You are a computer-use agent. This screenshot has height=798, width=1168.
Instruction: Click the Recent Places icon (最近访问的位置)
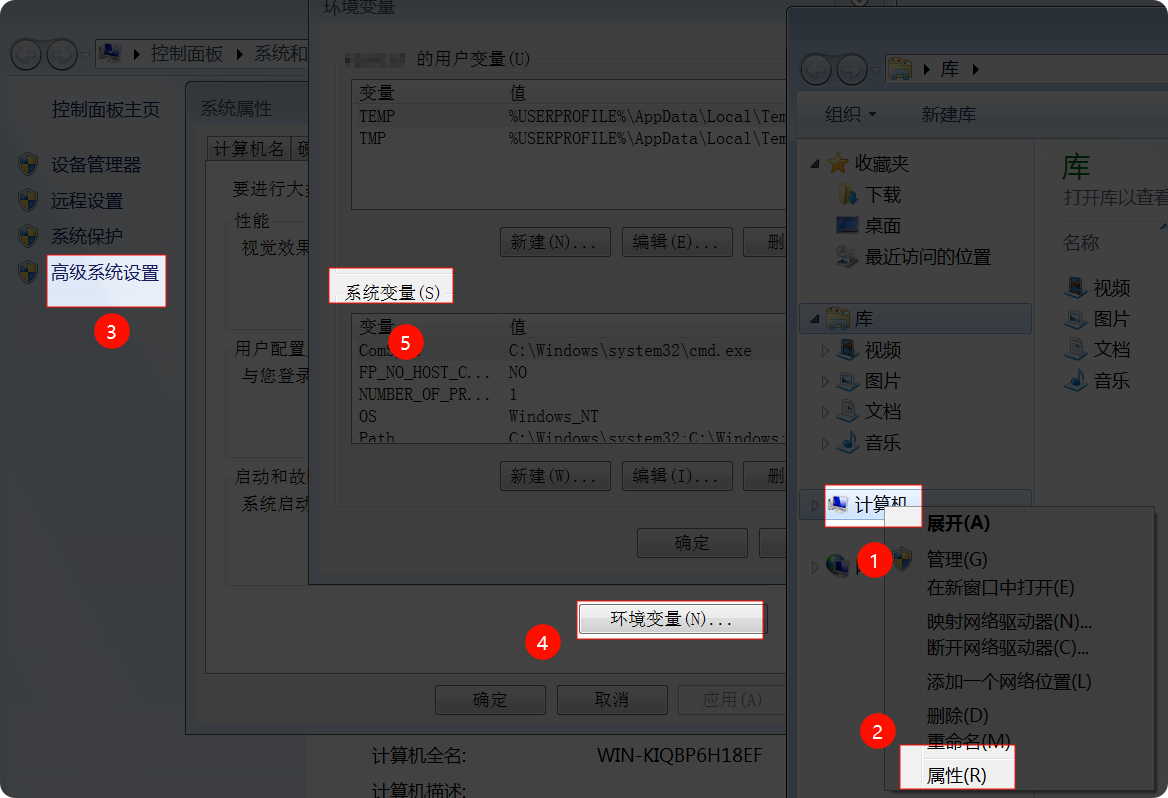click(x=847, y=257)
